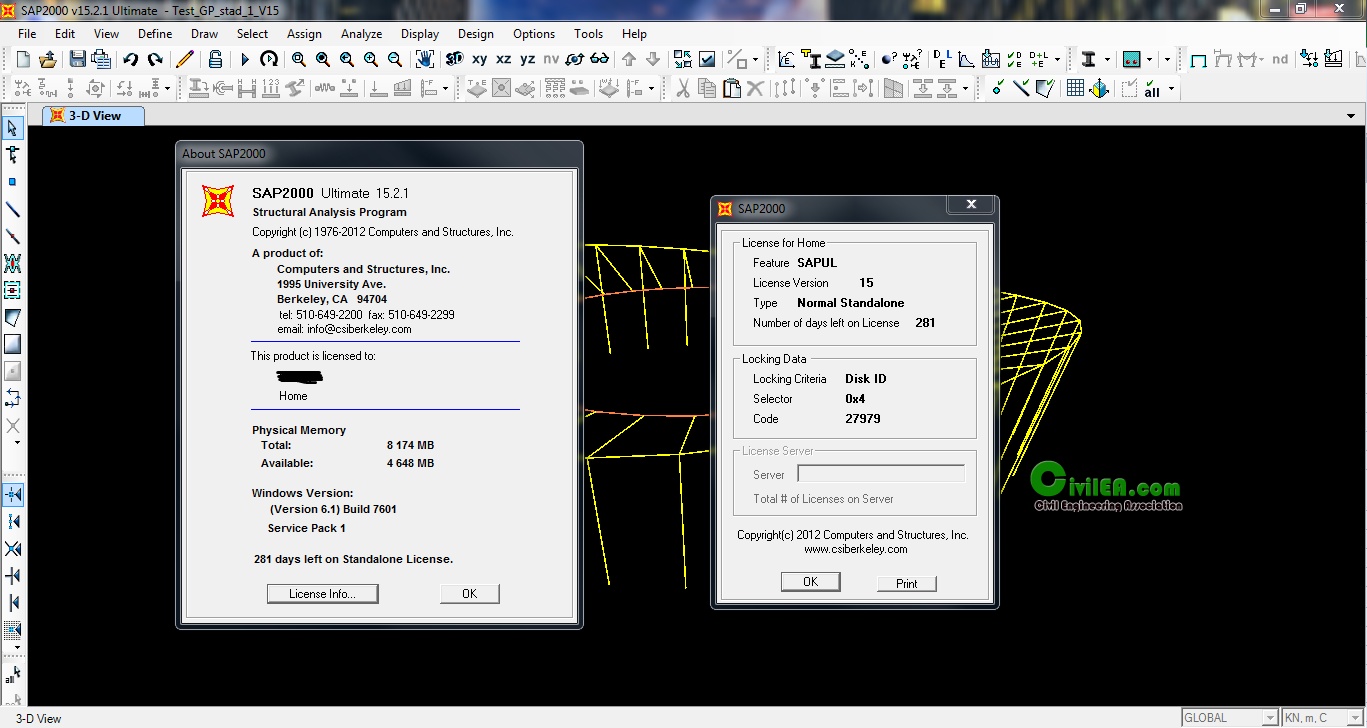Open the Define menu
1367x728 pixels.
point(155,33)
